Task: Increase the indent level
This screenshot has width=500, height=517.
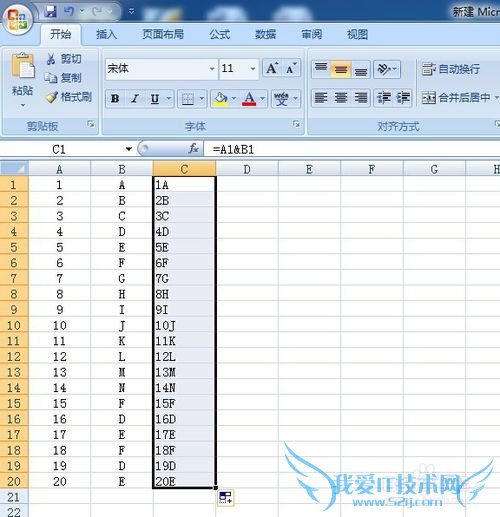Action: (x=403, y=98)
